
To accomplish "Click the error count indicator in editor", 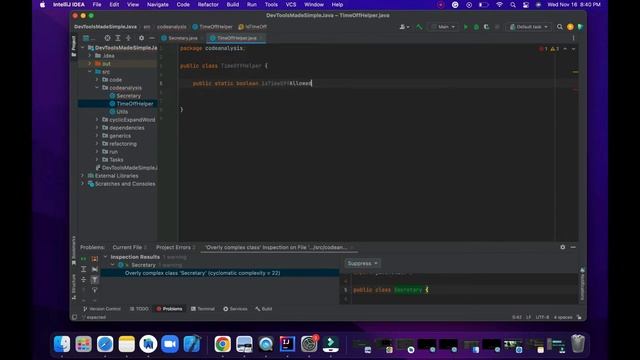I will [x=543, y=49].
